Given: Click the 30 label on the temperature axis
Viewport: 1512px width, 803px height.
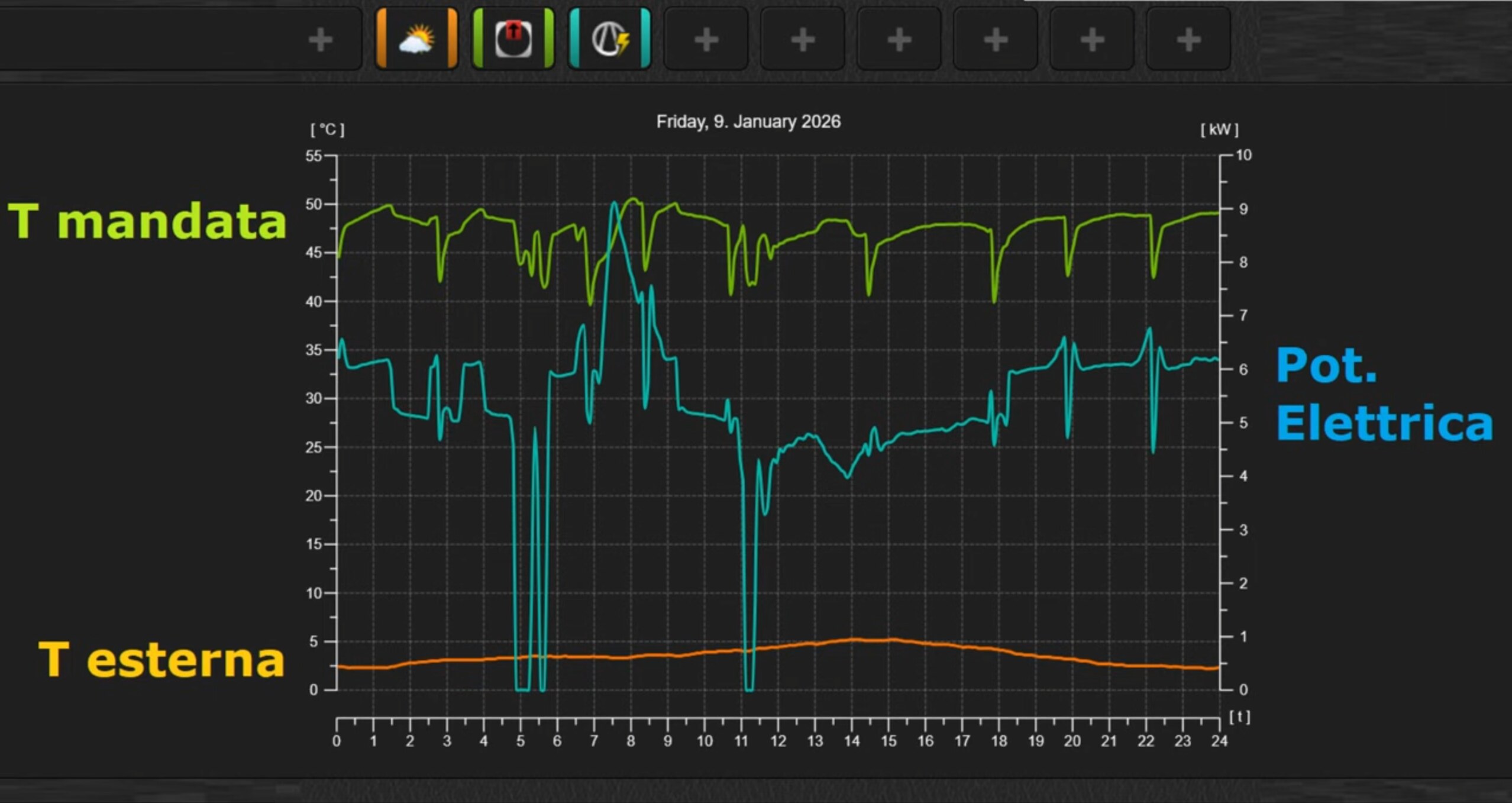Looking at the screenshot, I should pyautogui.click(x=314, y=399).
